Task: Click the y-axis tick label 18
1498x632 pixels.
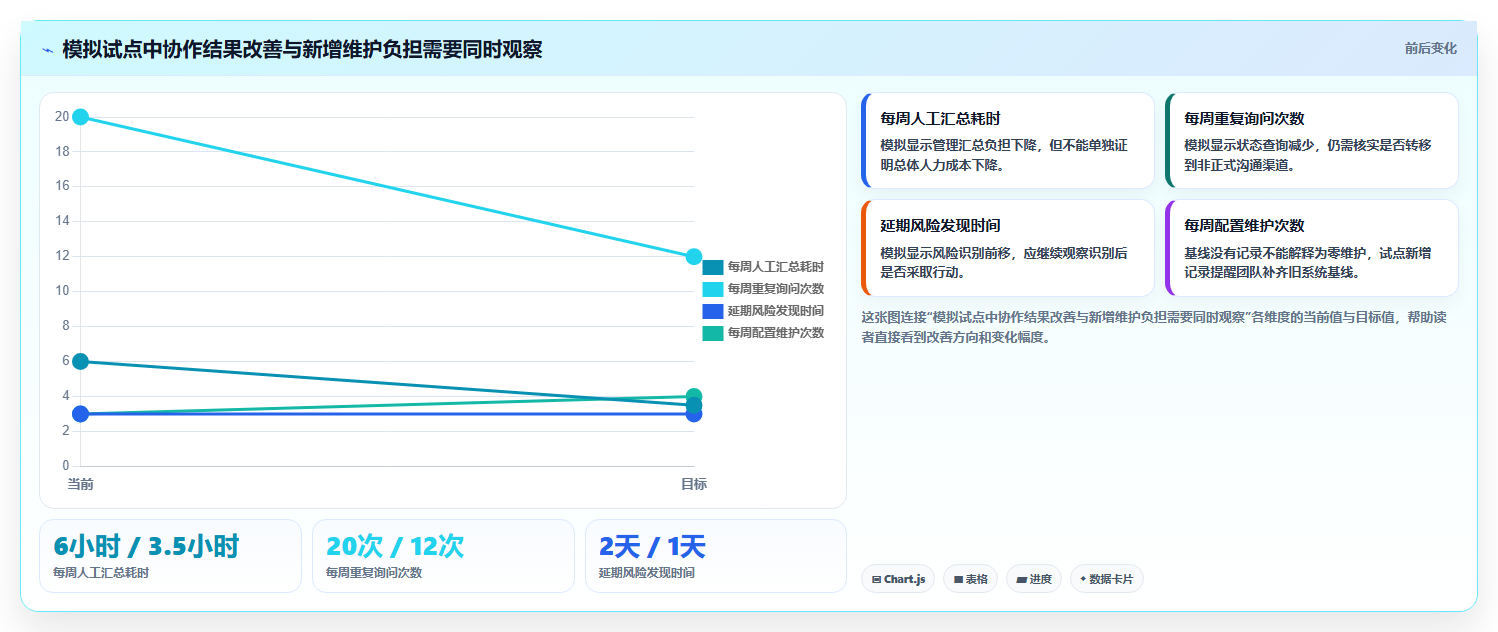Action: 62,152
